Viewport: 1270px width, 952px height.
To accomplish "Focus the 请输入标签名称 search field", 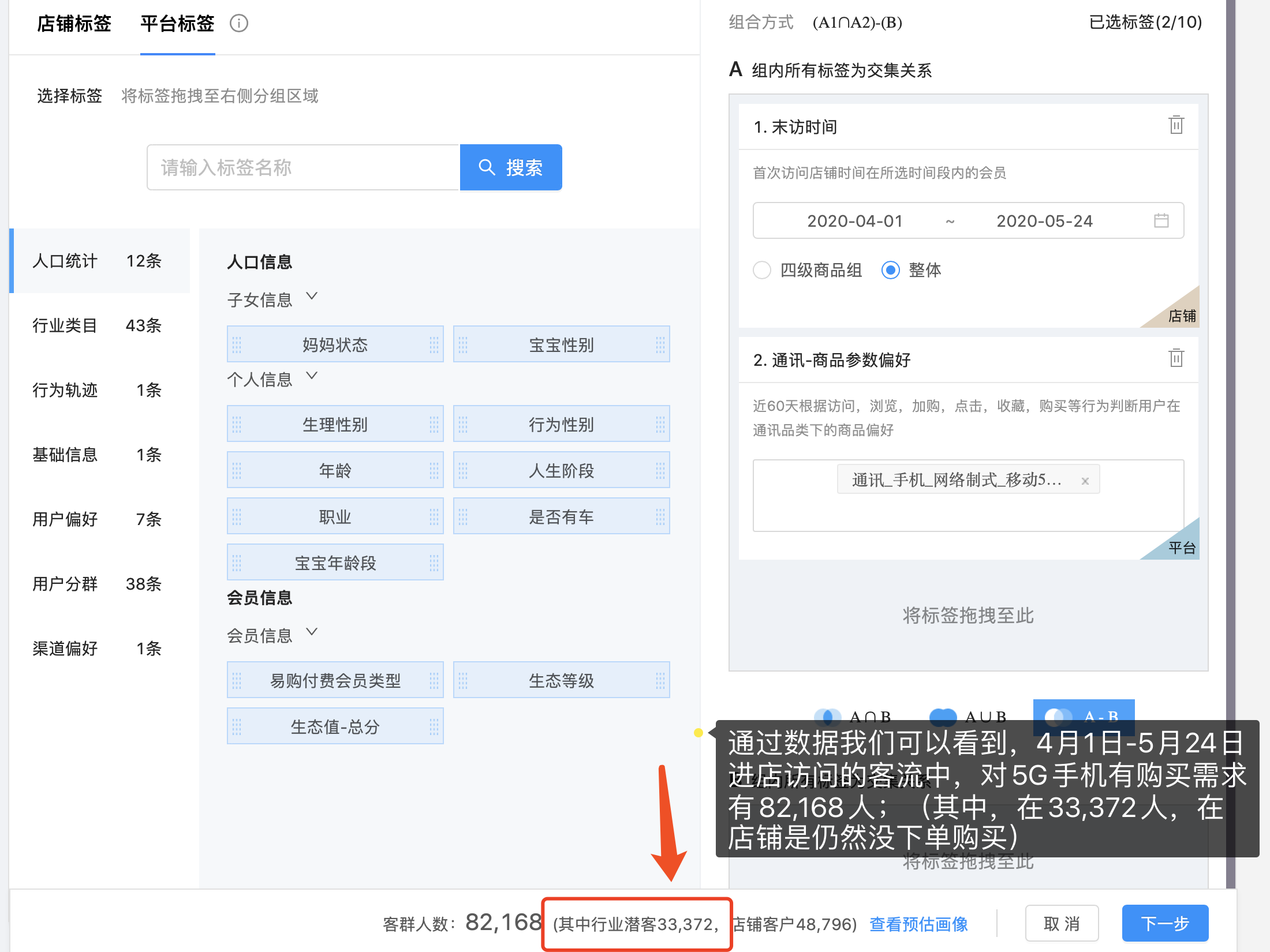I will [303, 168].
